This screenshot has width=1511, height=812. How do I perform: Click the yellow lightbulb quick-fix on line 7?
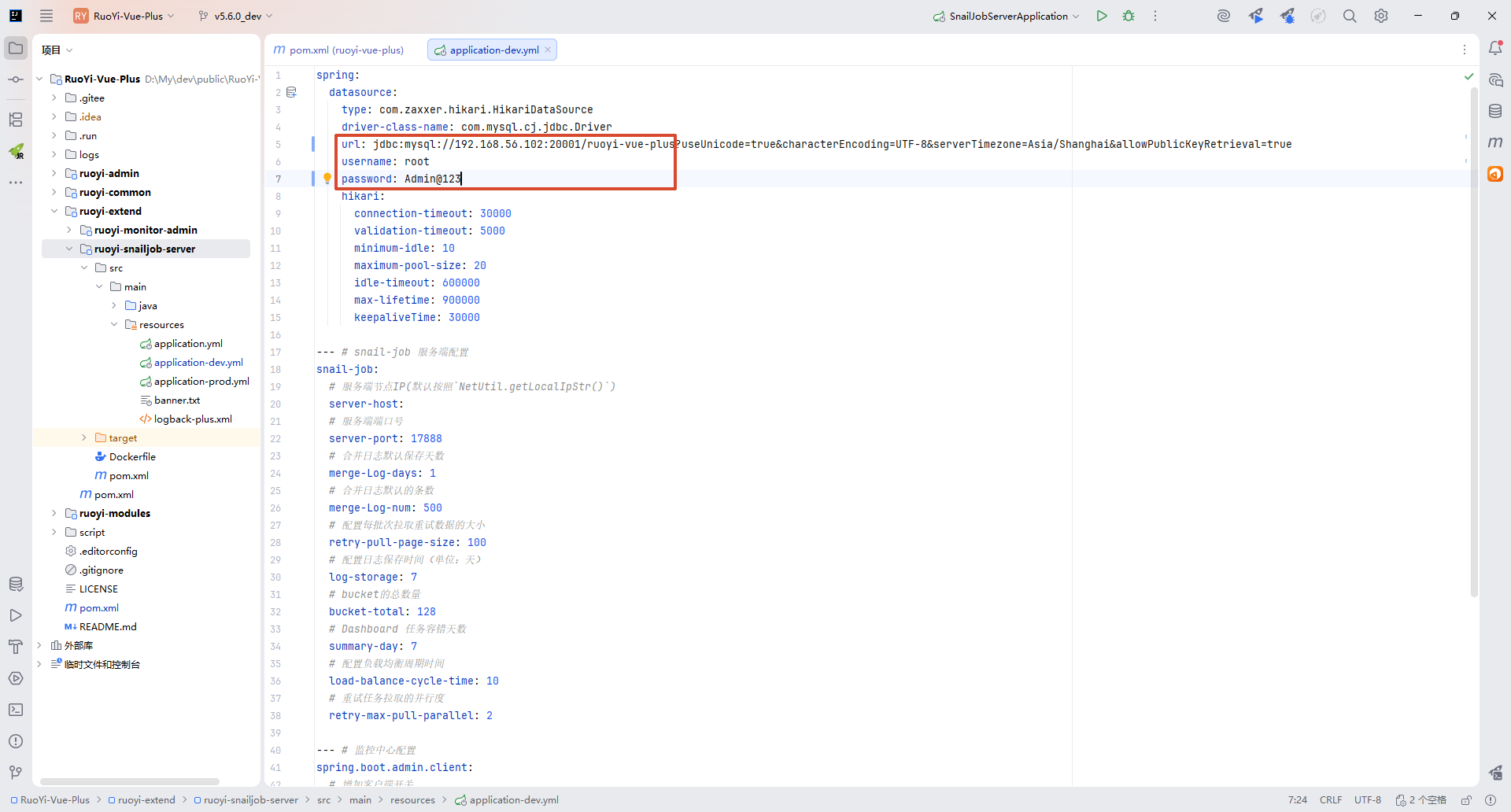[x=327, y=179]
